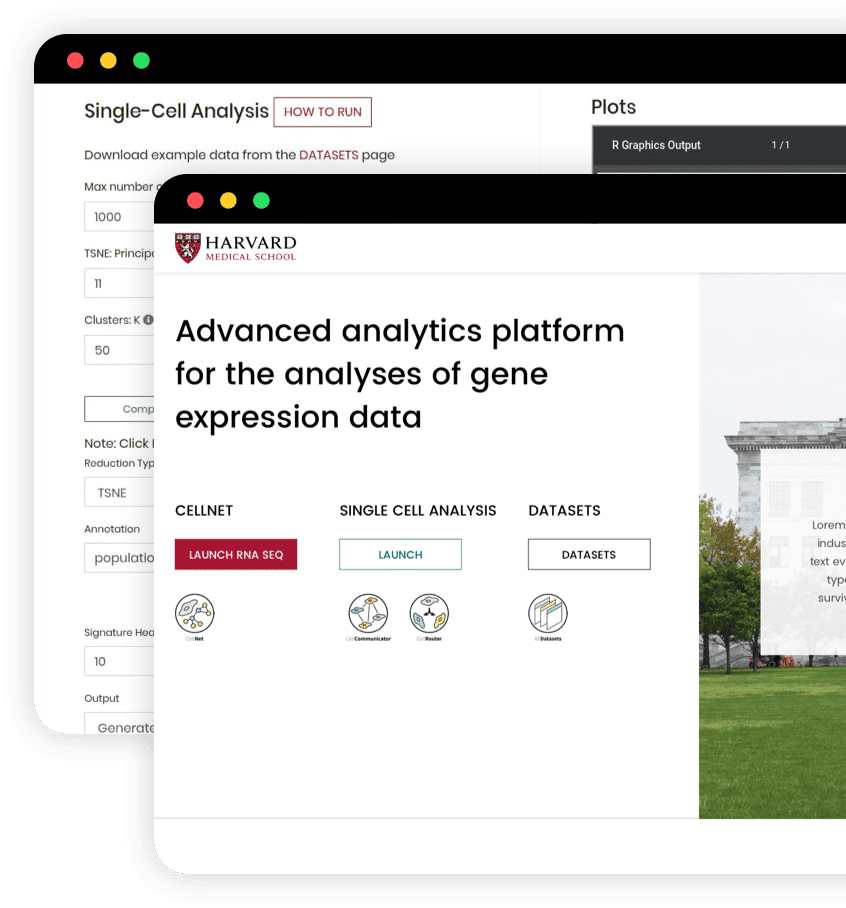Maximize the front window with green dot

click(261, 200)
